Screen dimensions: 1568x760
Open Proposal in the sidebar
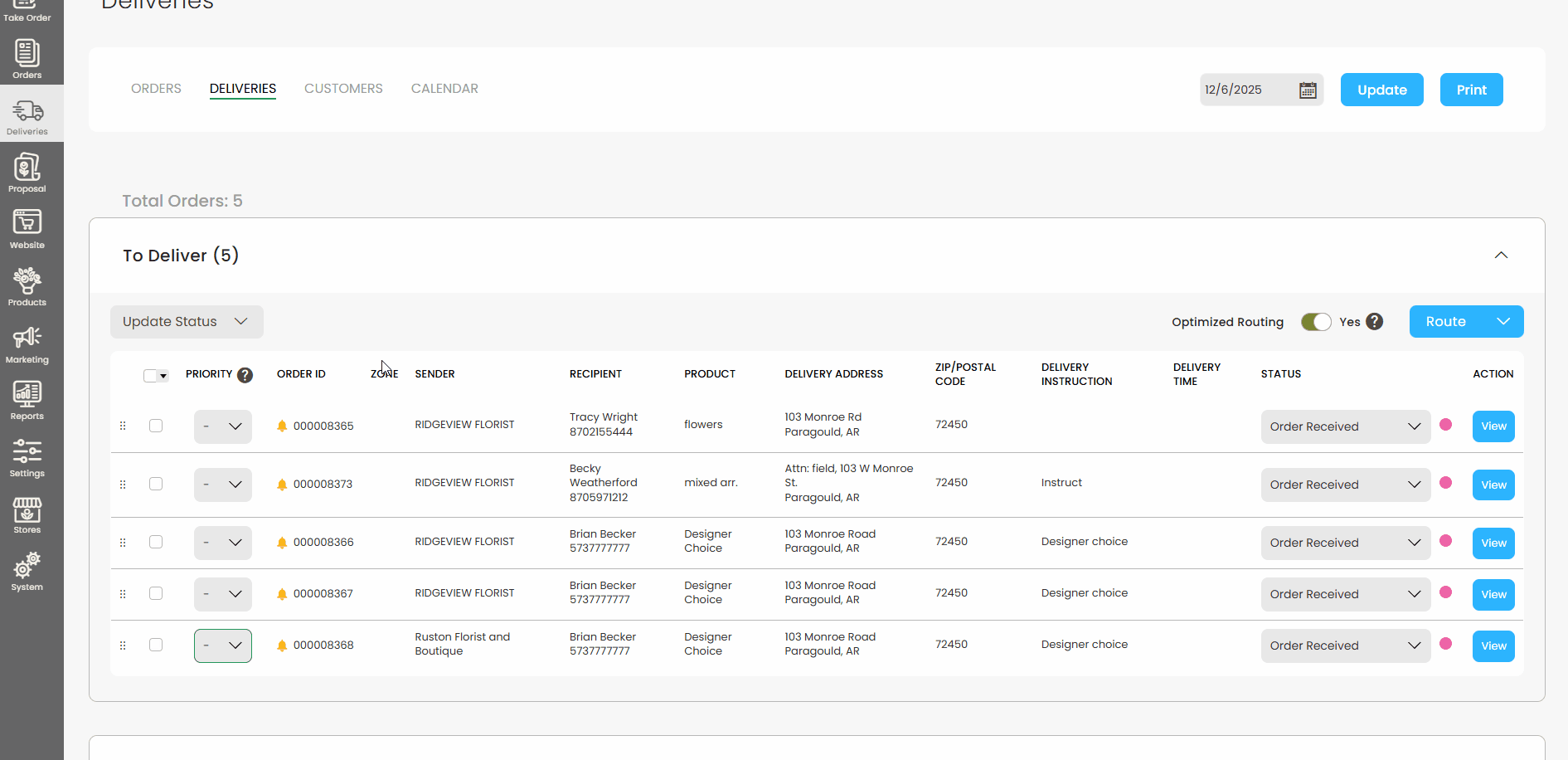pos(27,173)
